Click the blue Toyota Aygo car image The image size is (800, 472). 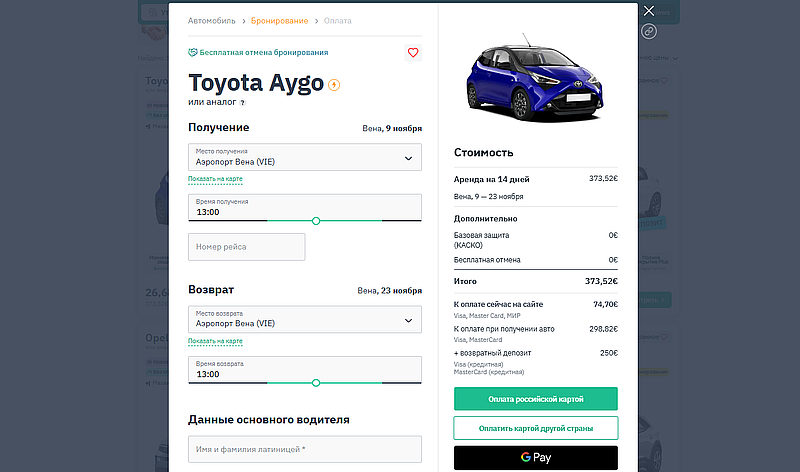click(535, 78)
